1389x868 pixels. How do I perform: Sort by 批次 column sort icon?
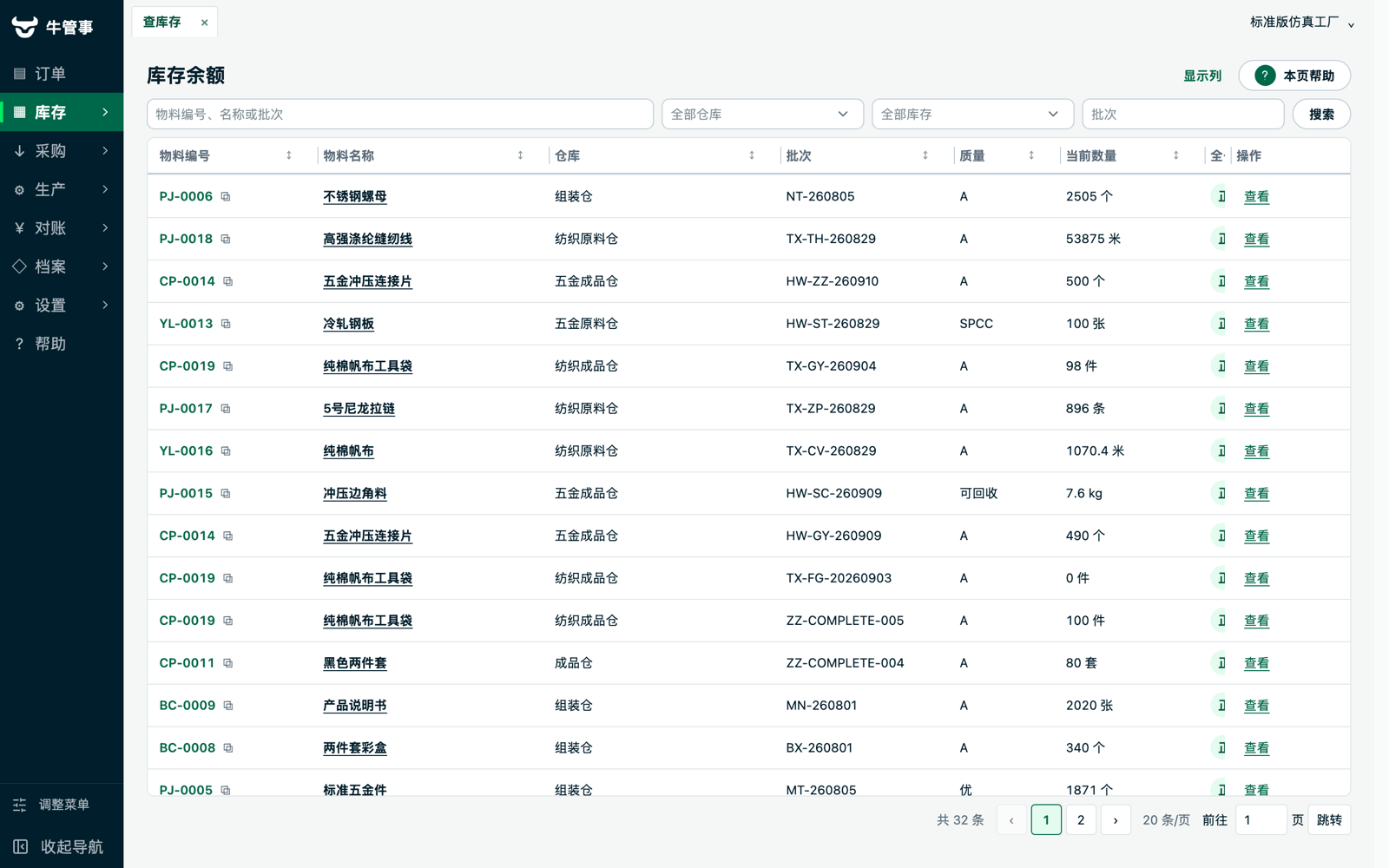(925, 155)
